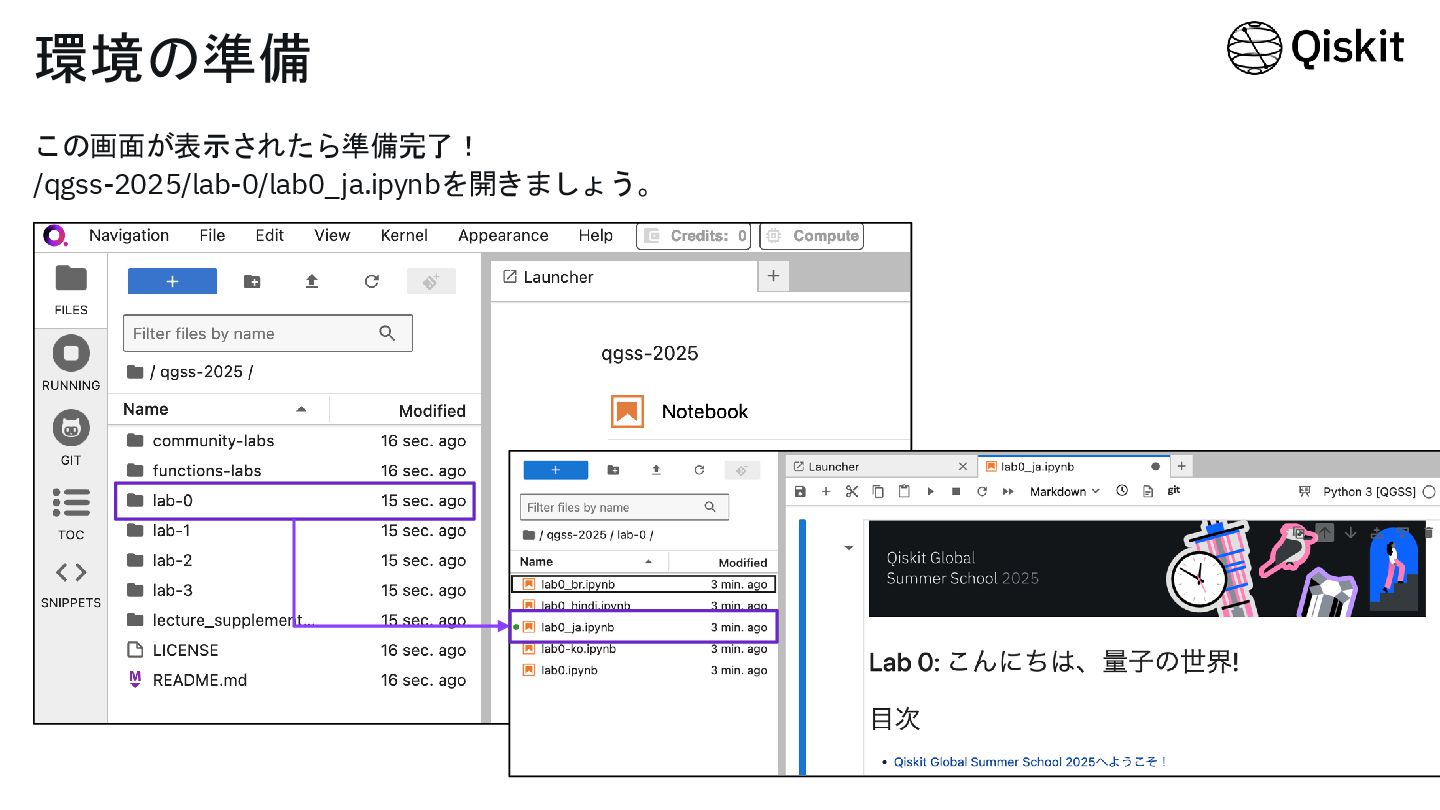The width and height of the screenshot is (1440, 810).
Task: Open lab0_ja.ipynb in the file list
Action: tap(643, 627)
